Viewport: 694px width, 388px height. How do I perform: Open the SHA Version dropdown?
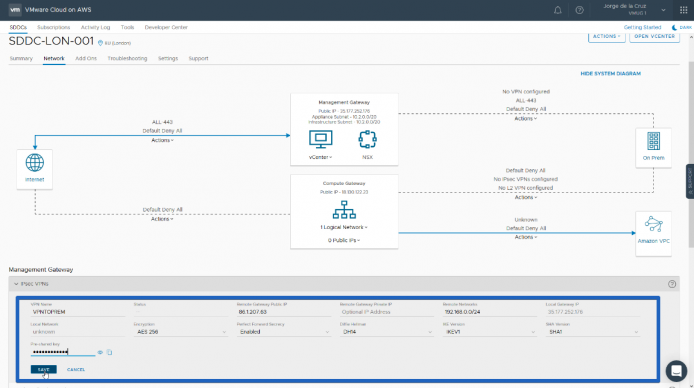pos(593,332)
